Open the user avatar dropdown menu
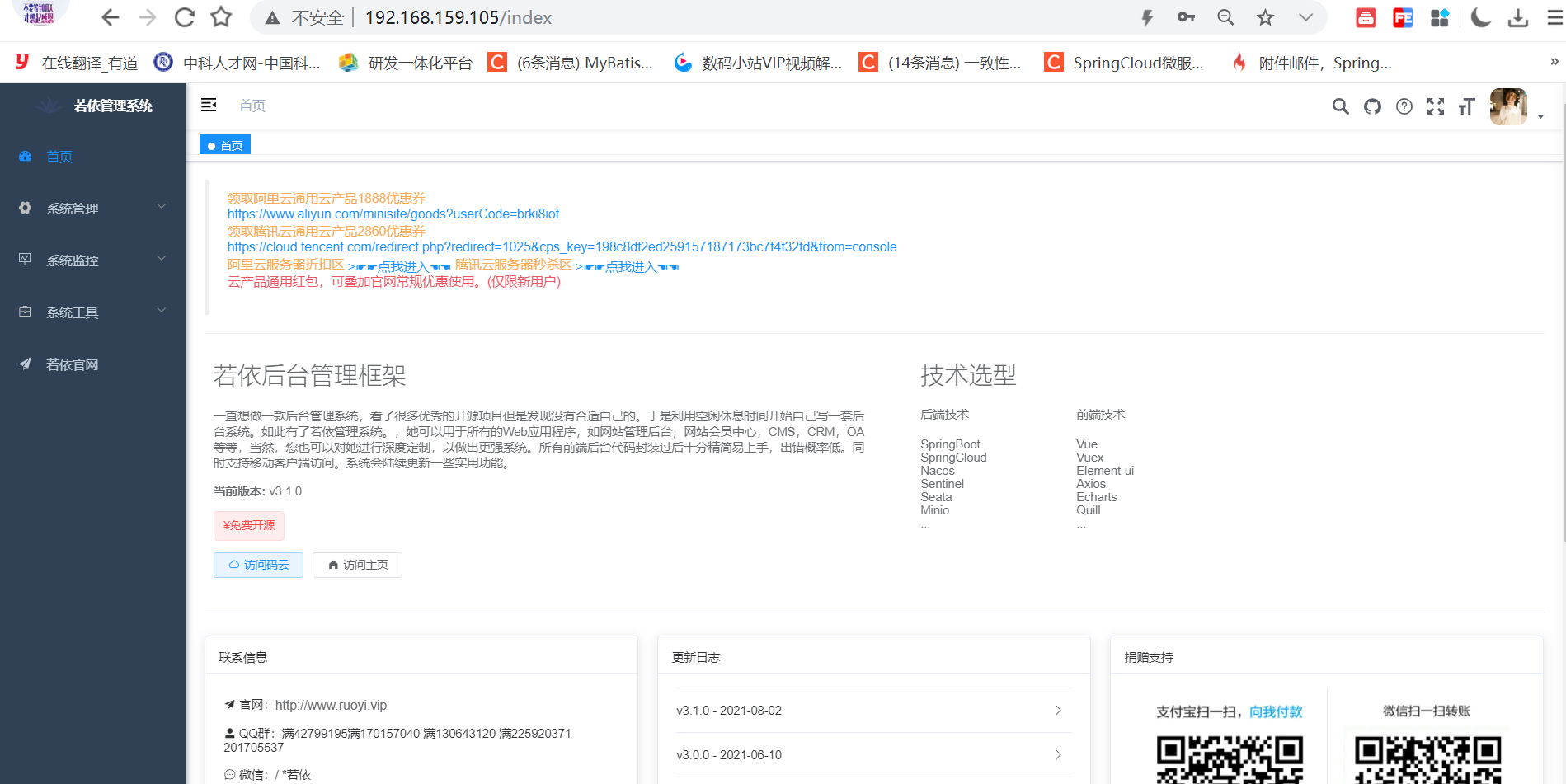Screen dimensions: 1566x784 1508,106
